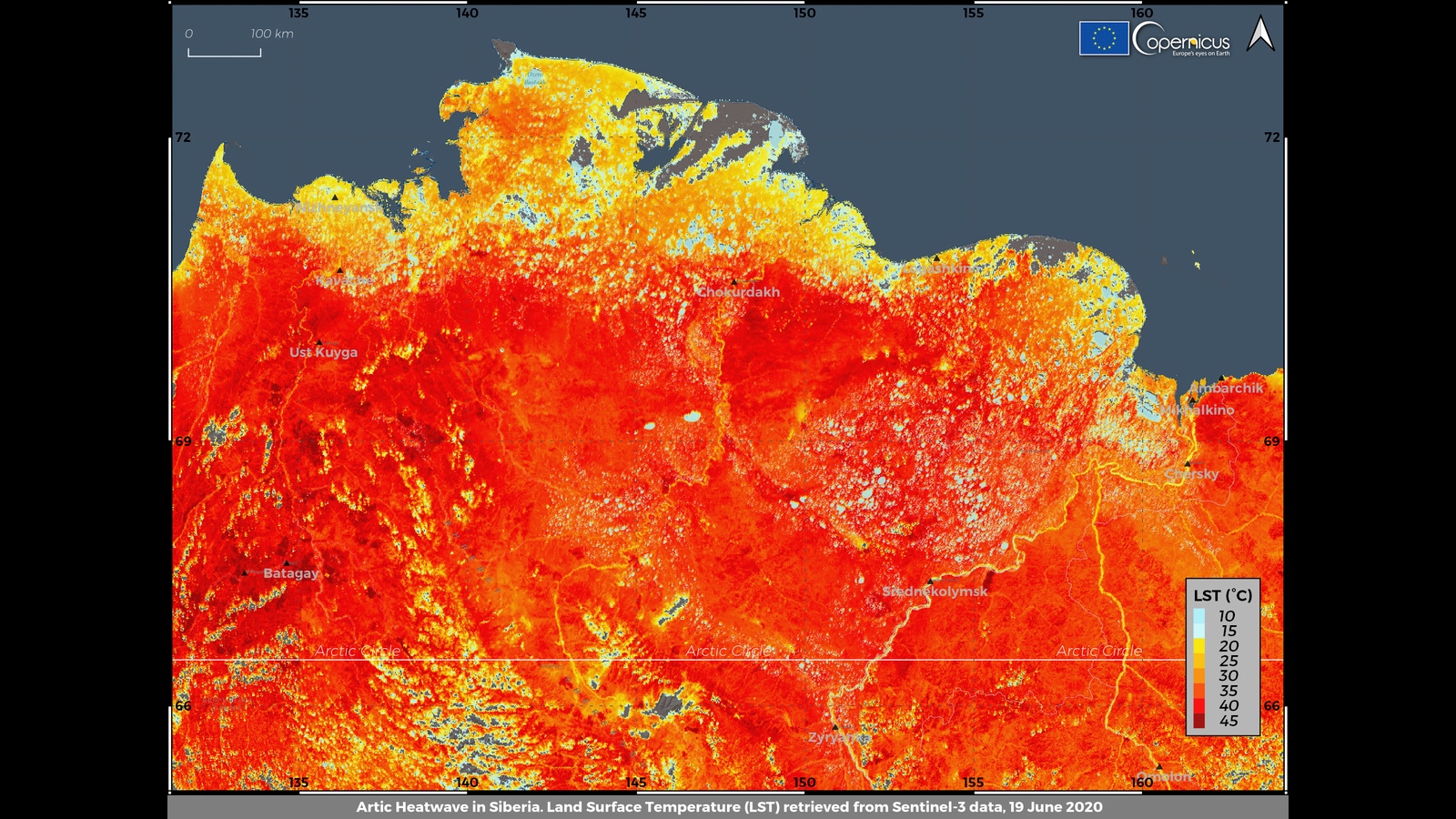The width and height of the screenshot is (1456, 819).
Task: Click the triangle marker above Chersky
Action: 1187,463
